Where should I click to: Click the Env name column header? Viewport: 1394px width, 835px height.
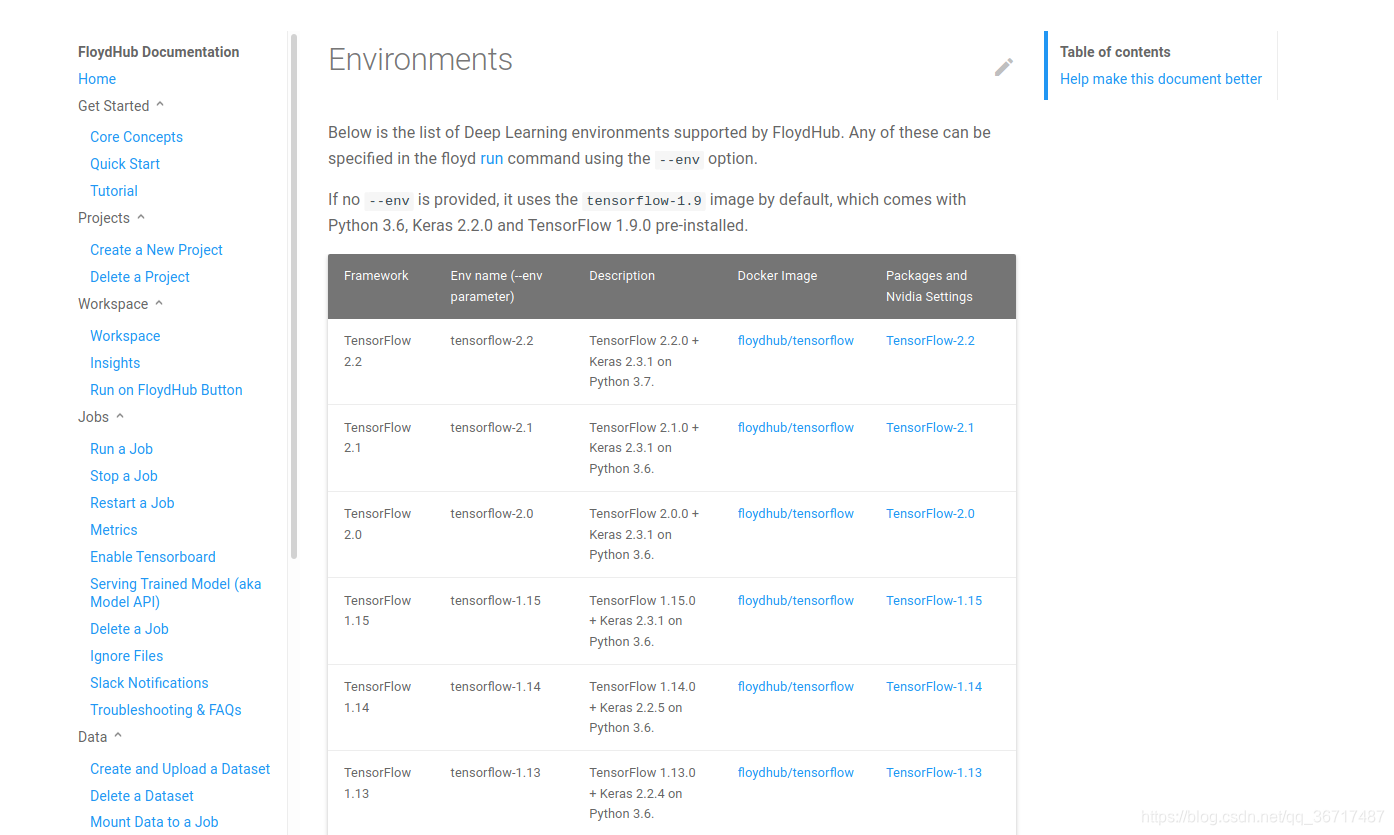496,286
